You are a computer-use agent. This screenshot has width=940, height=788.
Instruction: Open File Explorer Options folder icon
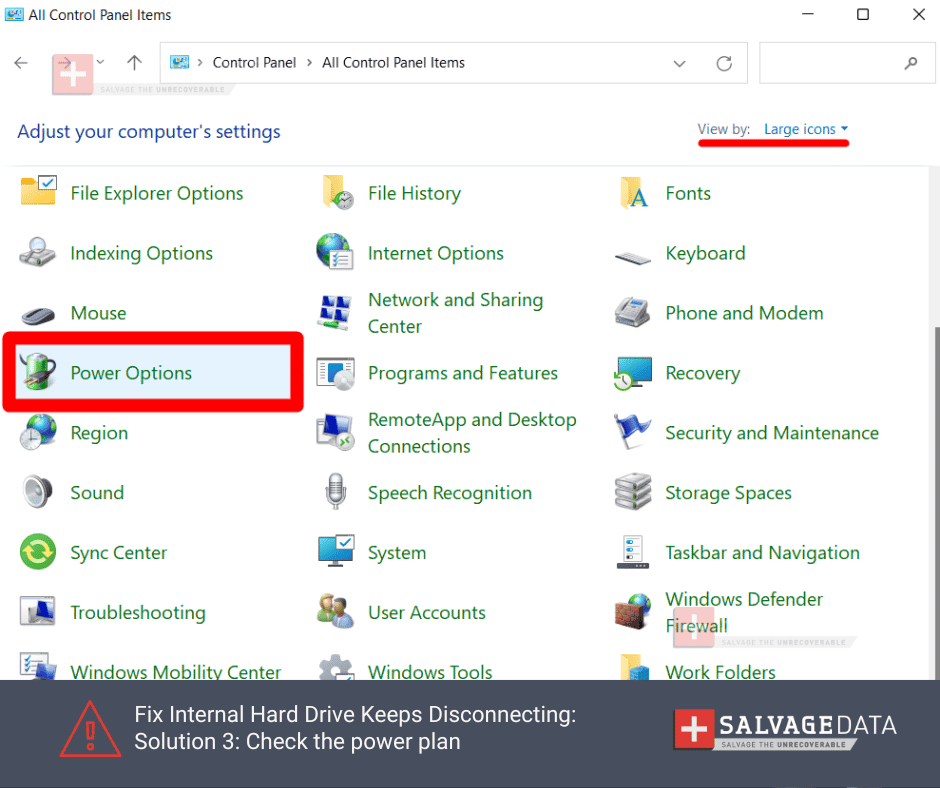pos(38,191)
